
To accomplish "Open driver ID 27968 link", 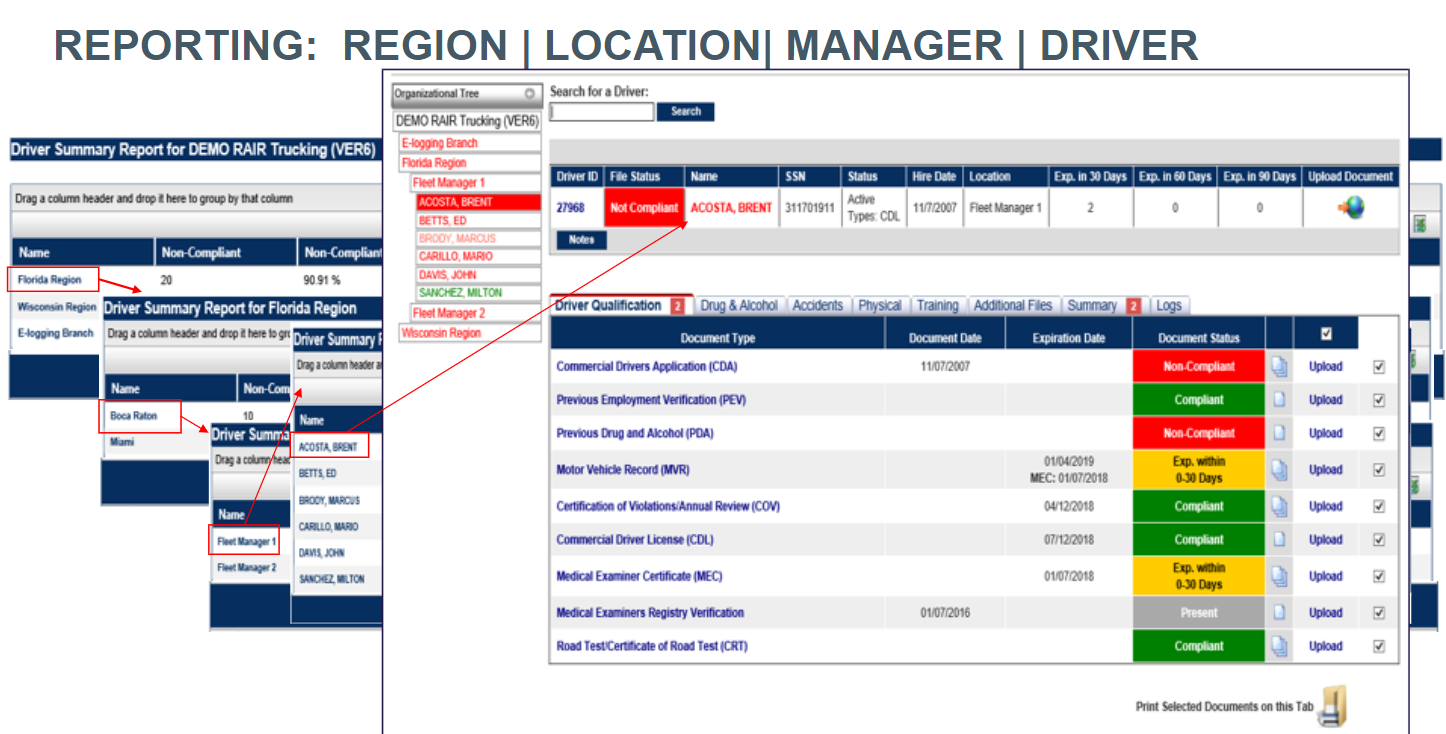I will coord(571,208).
